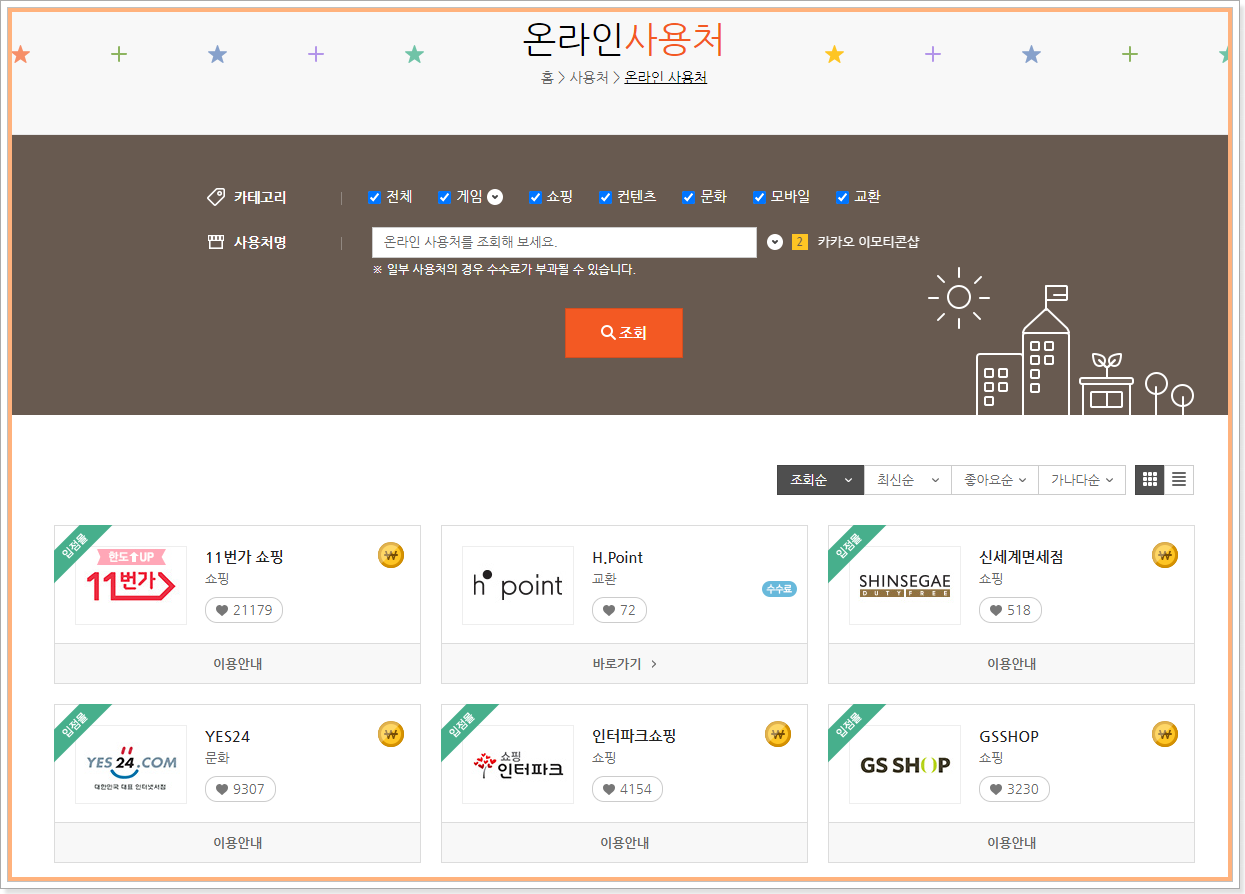Uncheck the 문화 category checkbox
Viewport: 1245px width, 894px height.
(688, 197)
